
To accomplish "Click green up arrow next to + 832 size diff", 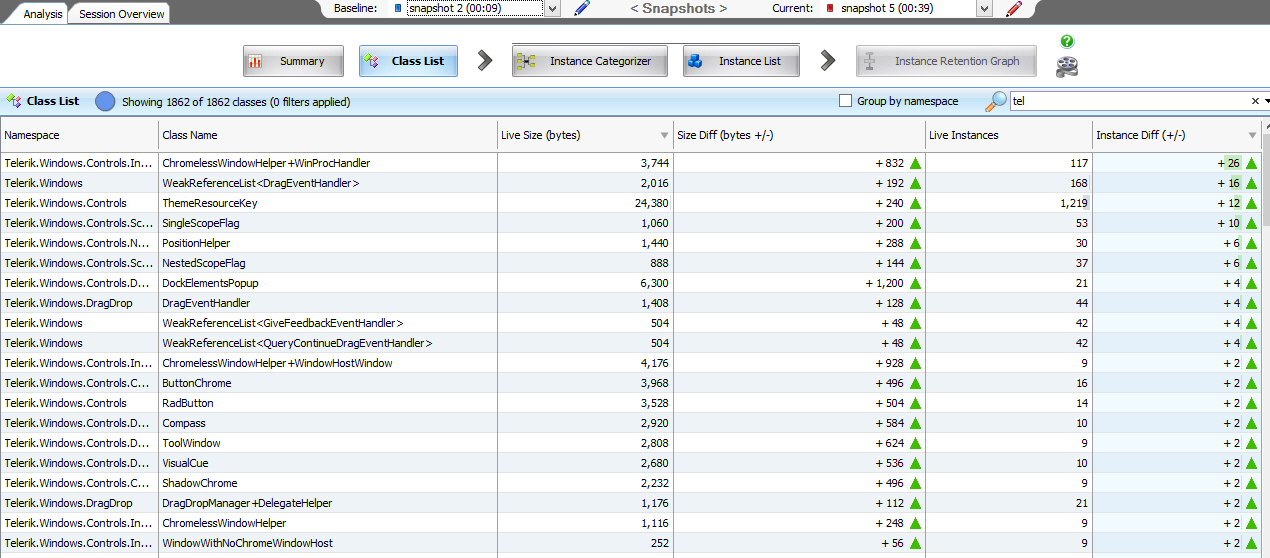I will (x=915, y=163).
